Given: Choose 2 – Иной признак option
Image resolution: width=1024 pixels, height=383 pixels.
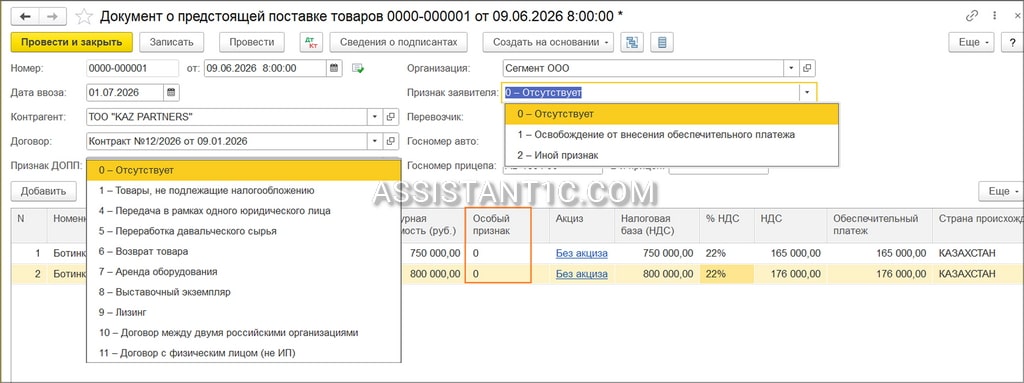Looking at the screenshot, I should 671,155.
